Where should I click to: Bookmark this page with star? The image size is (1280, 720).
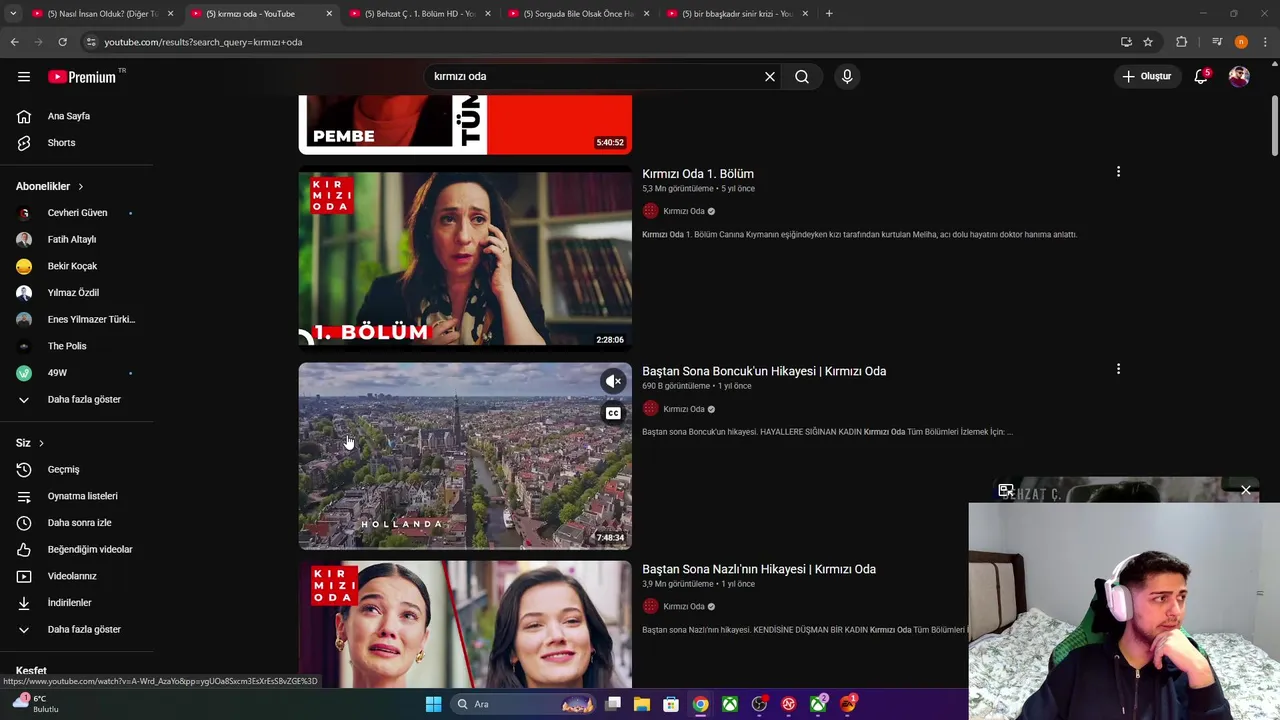(1148, 42)
